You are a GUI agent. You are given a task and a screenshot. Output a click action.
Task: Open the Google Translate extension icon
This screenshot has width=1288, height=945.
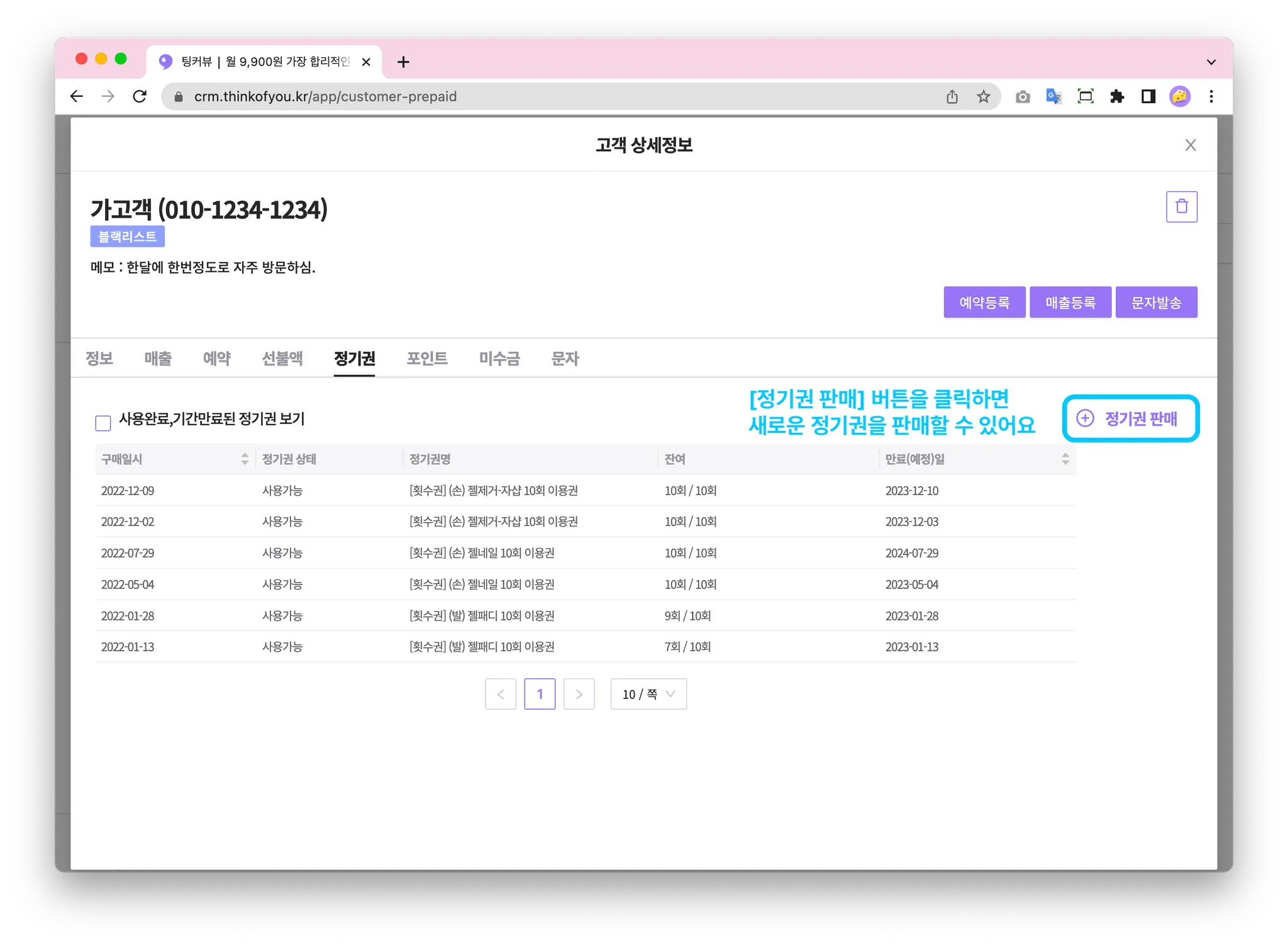tap(1053, 96)
